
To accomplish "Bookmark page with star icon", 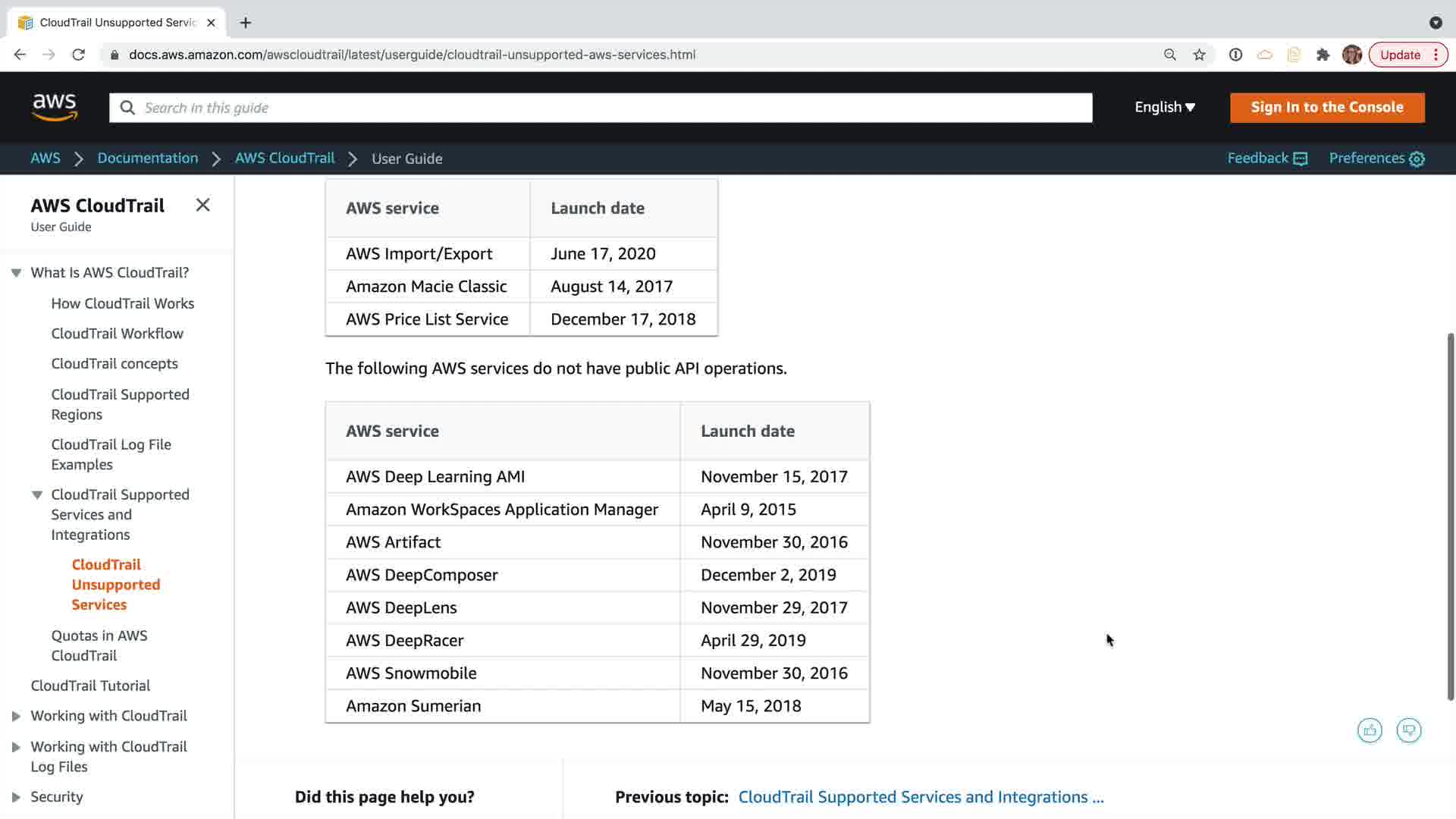I will [1199, 55].
